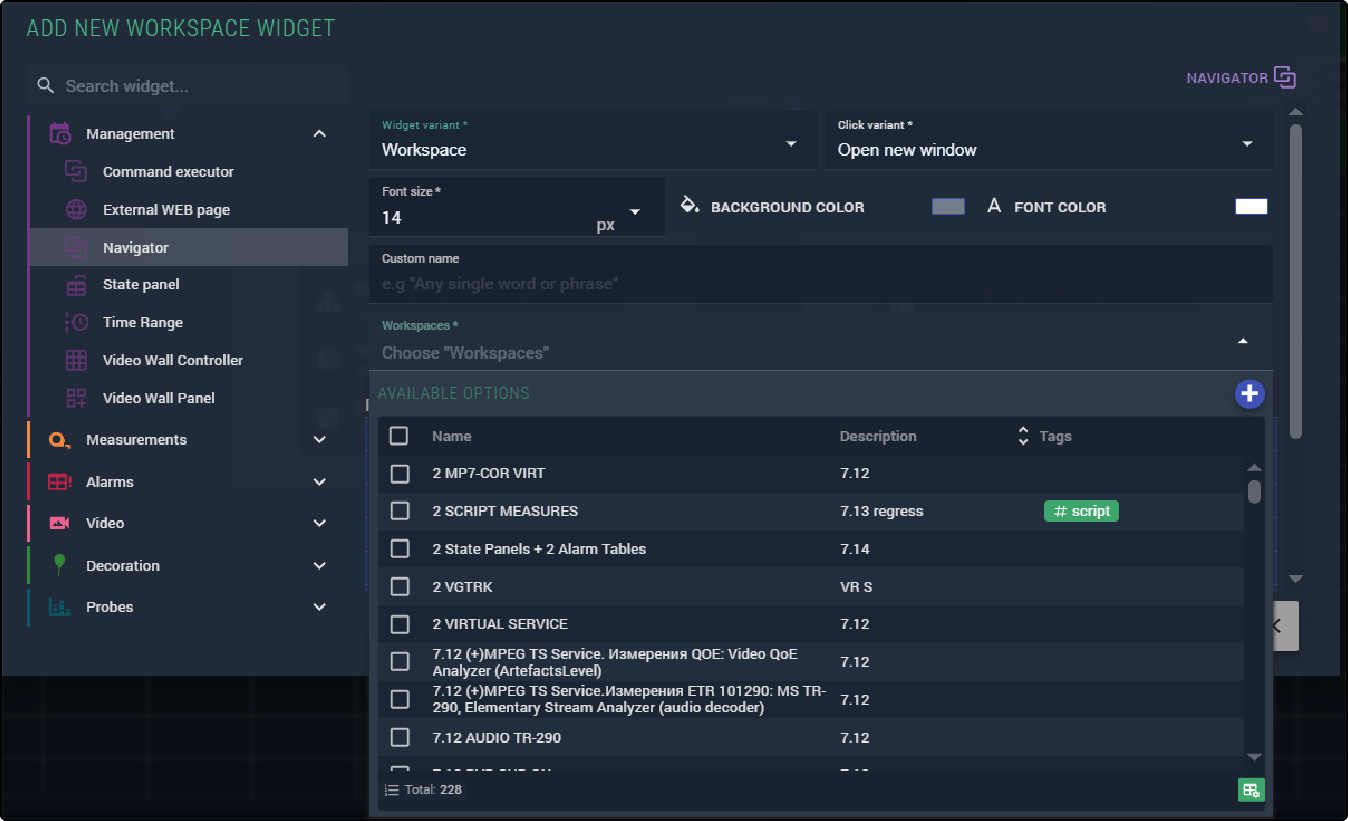Select the Navigator menu item
1348x821 pixels.
(136, 248)
